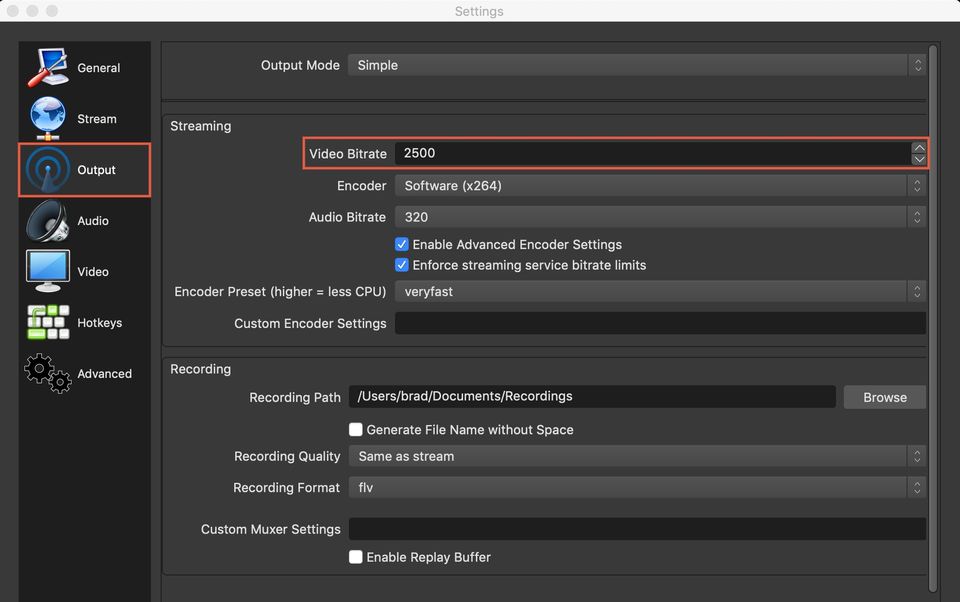Switch to the General tab label
This screenshot has width=960, height=602.
[x=99, y=68]
